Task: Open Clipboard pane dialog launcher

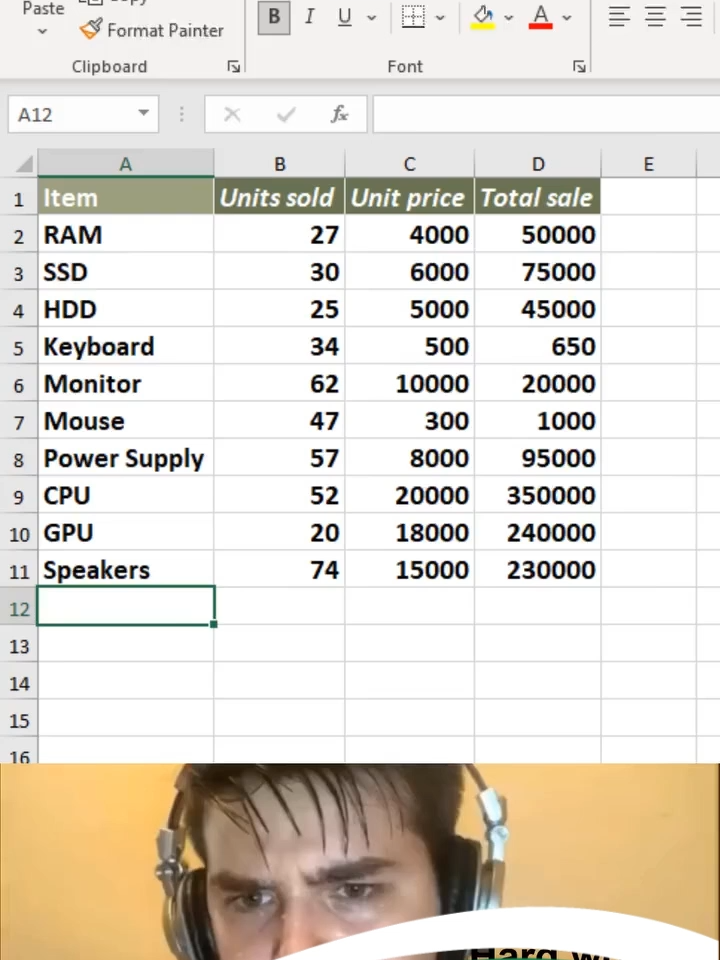Action: 233,67
